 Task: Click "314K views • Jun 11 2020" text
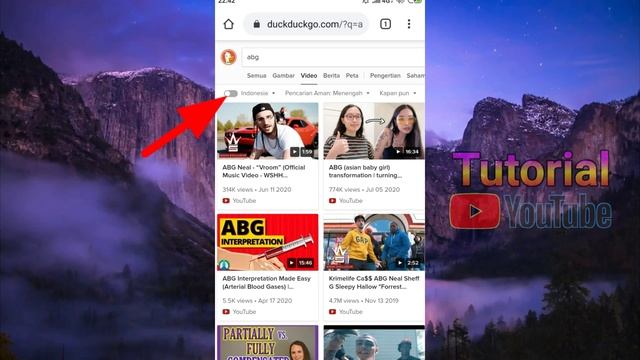tap(257, 189)
